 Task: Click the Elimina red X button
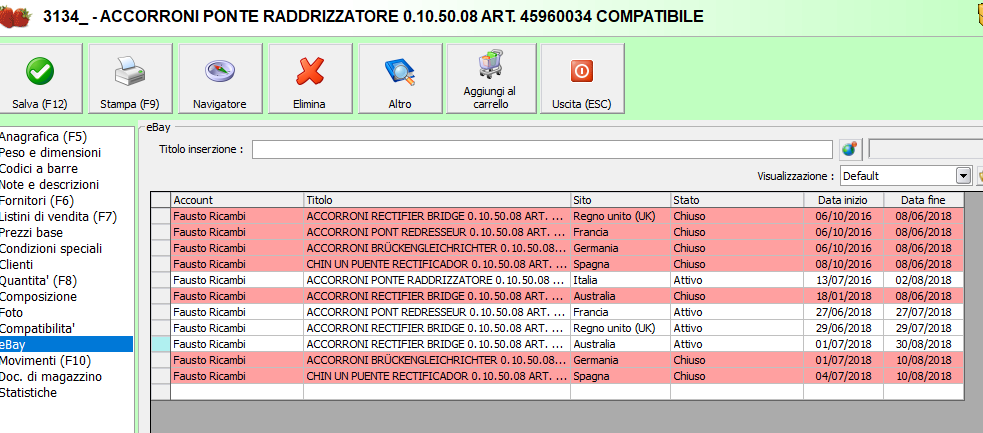(310, 79)
